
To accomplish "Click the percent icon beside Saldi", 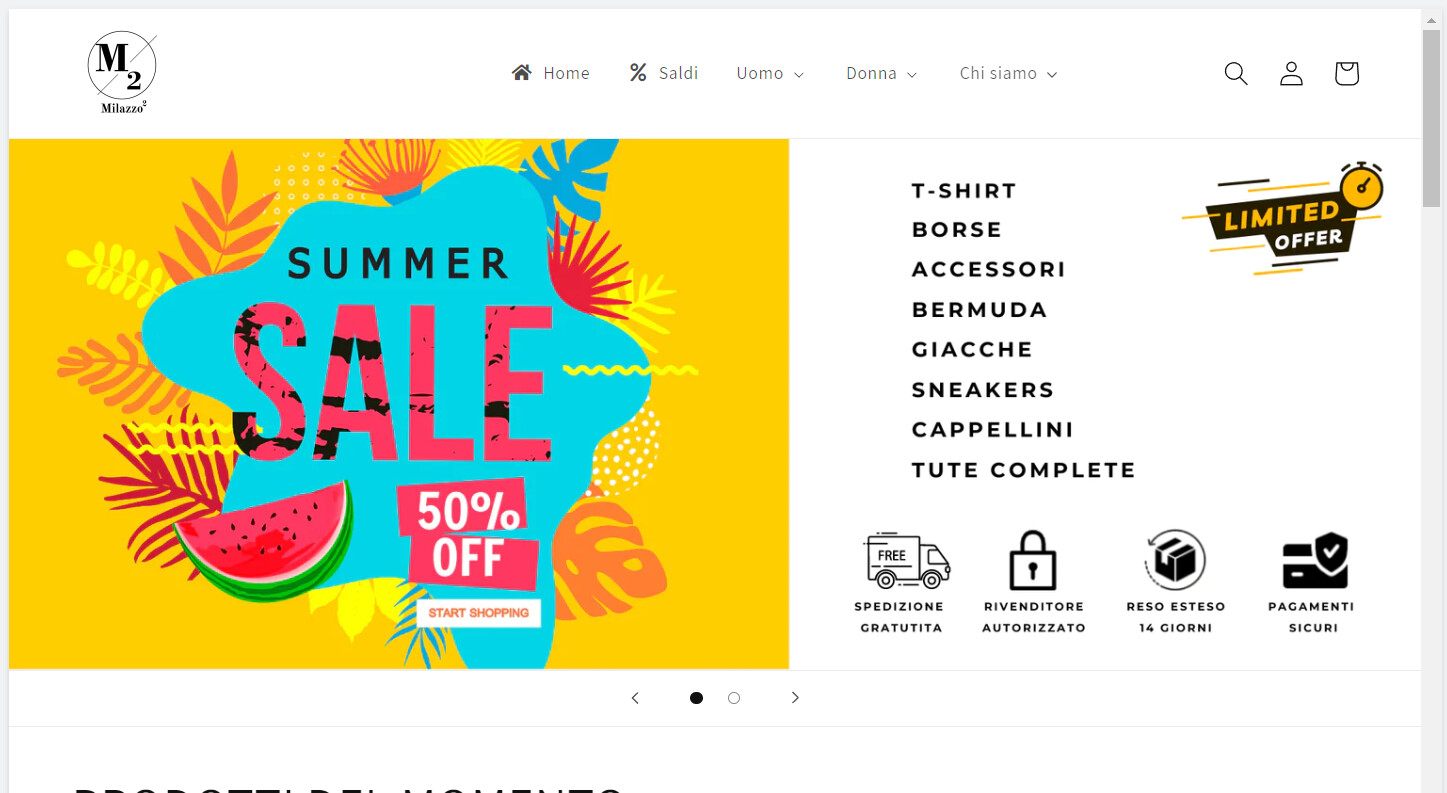I will [638, 73].
